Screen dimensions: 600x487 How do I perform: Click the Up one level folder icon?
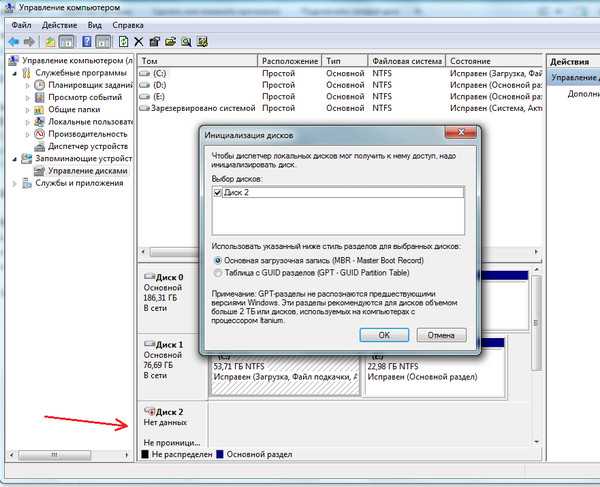(50, 42)
